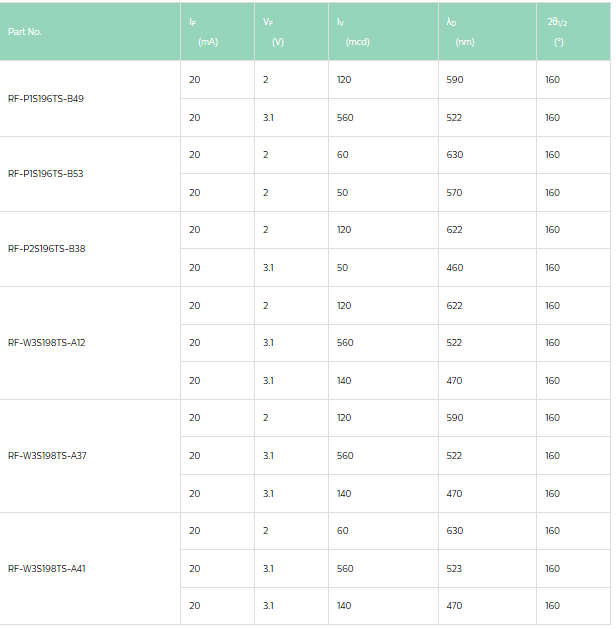The height and width of the screenshot is (629, 616).
Task: Select 630 wavelength in the RF-P1S196TS-B53 rows
Action: [455, 155]
